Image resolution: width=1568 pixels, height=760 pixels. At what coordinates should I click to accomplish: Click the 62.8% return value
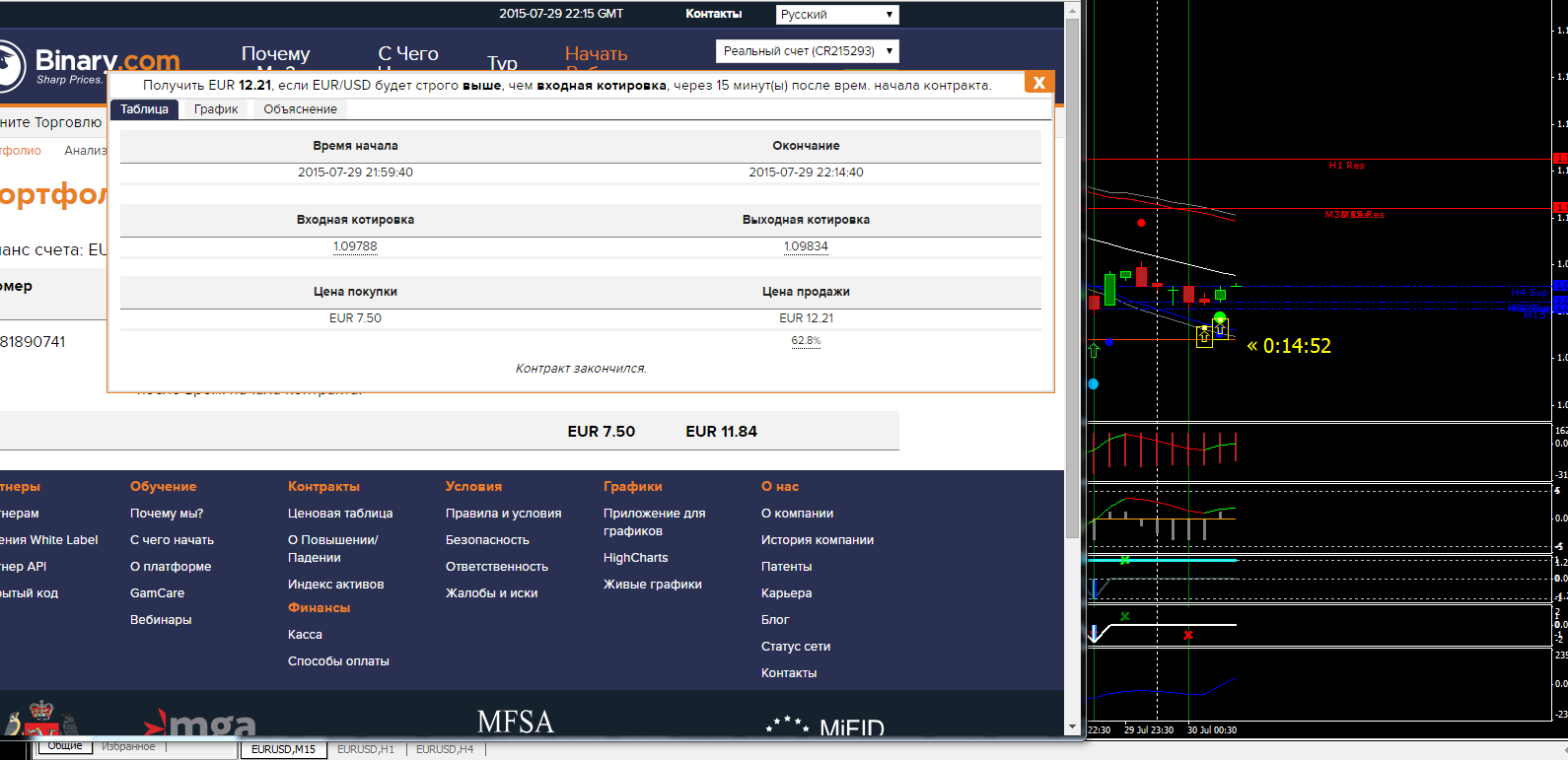pos(806,341)
